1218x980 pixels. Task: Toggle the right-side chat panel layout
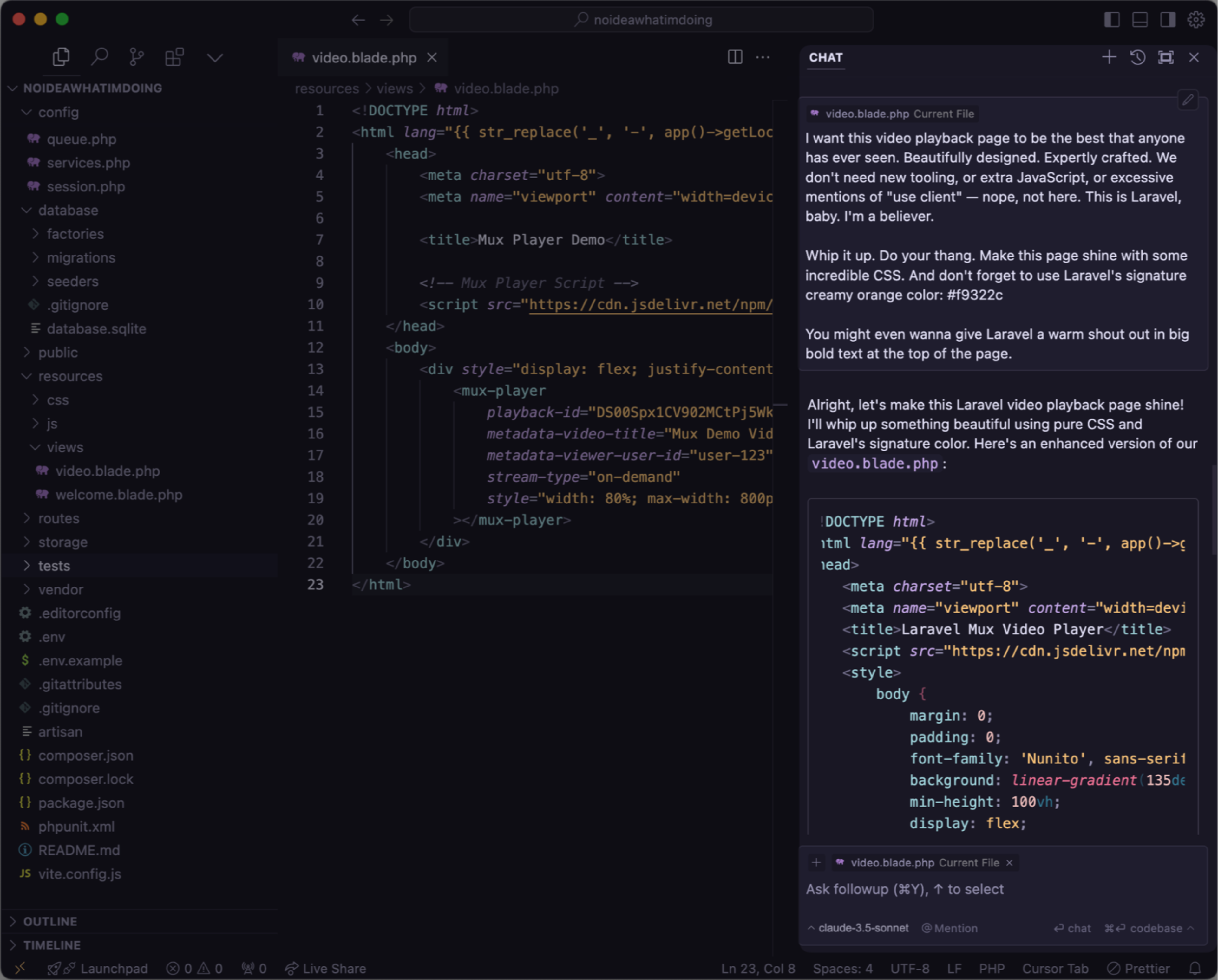click(x=1168, y=20)
